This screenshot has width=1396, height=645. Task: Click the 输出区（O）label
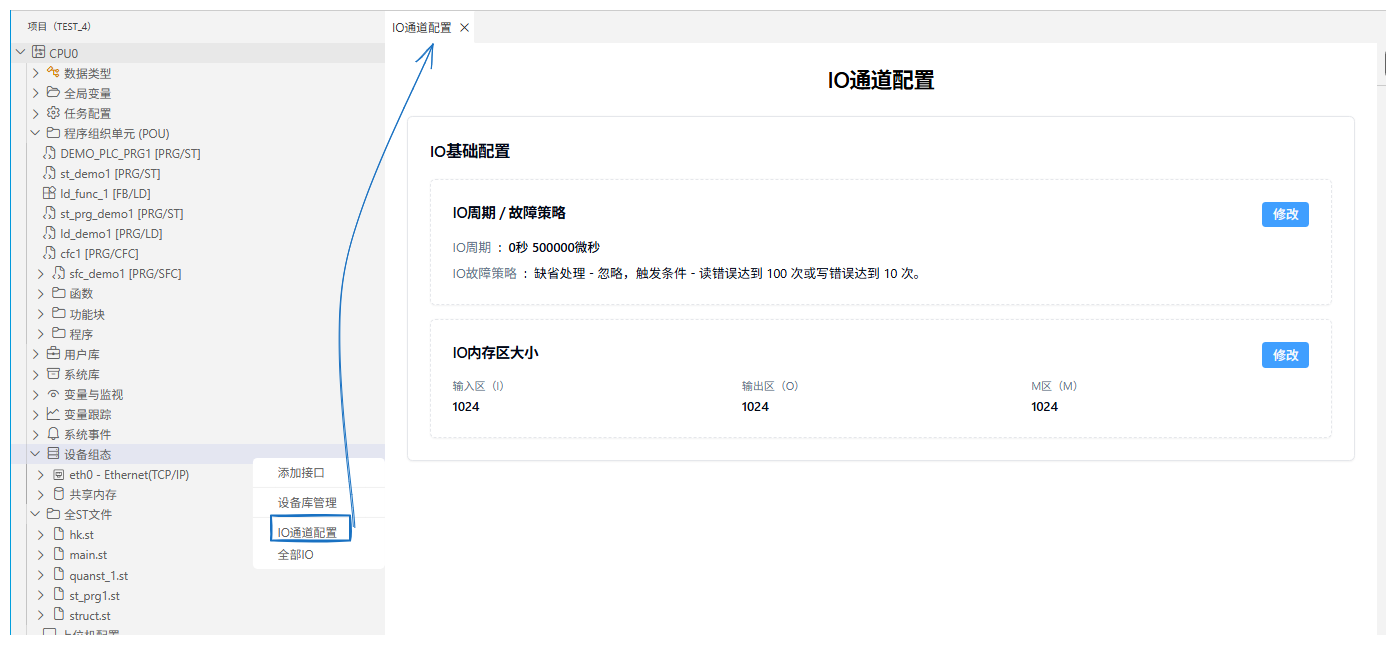[770, 386]
